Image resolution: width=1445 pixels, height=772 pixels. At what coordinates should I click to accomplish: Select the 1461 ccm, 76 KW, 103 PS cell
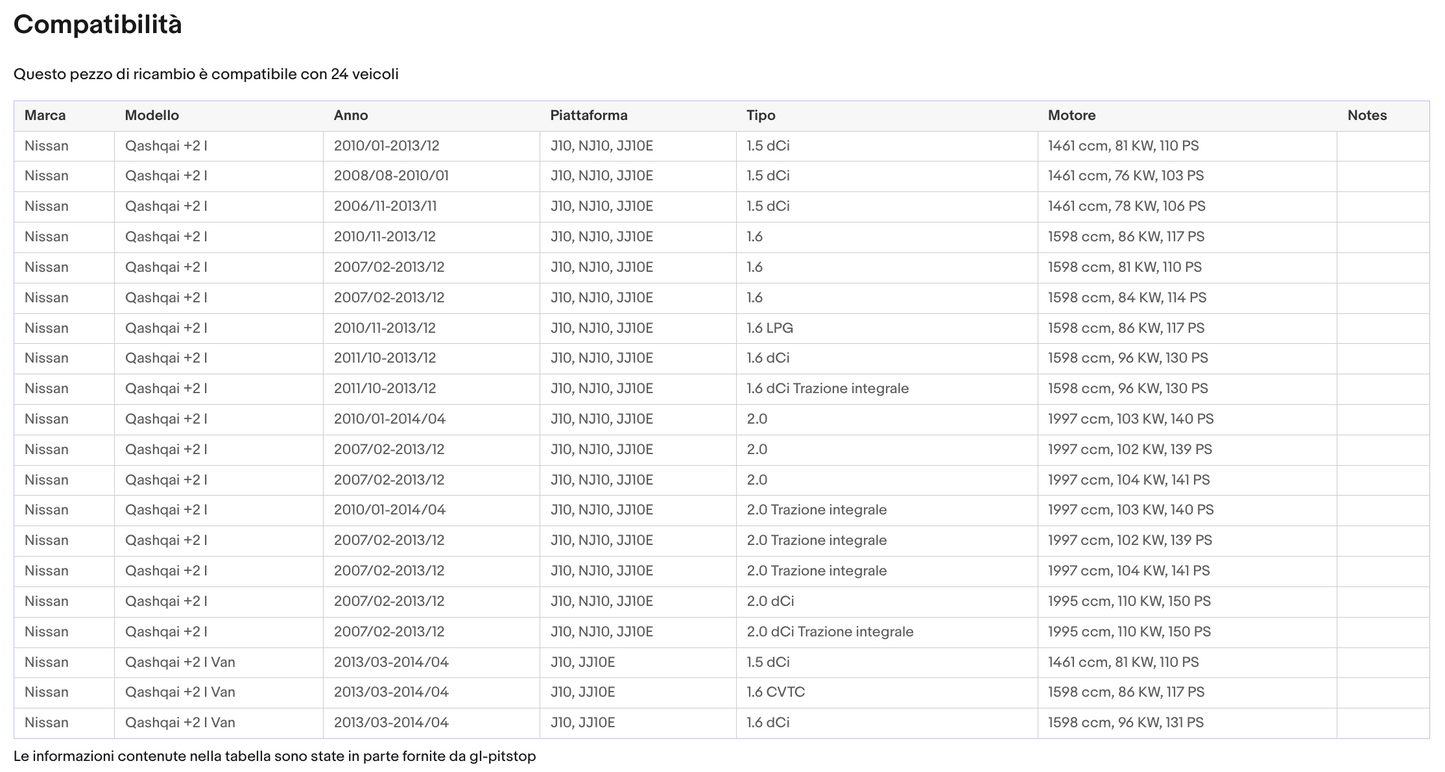tap(1126, 176)
